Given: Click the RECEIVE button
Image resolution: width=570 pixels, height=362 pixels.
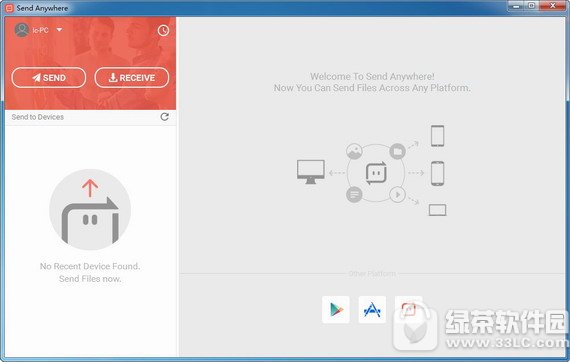Looking at the screenshot, I should 132,77.
